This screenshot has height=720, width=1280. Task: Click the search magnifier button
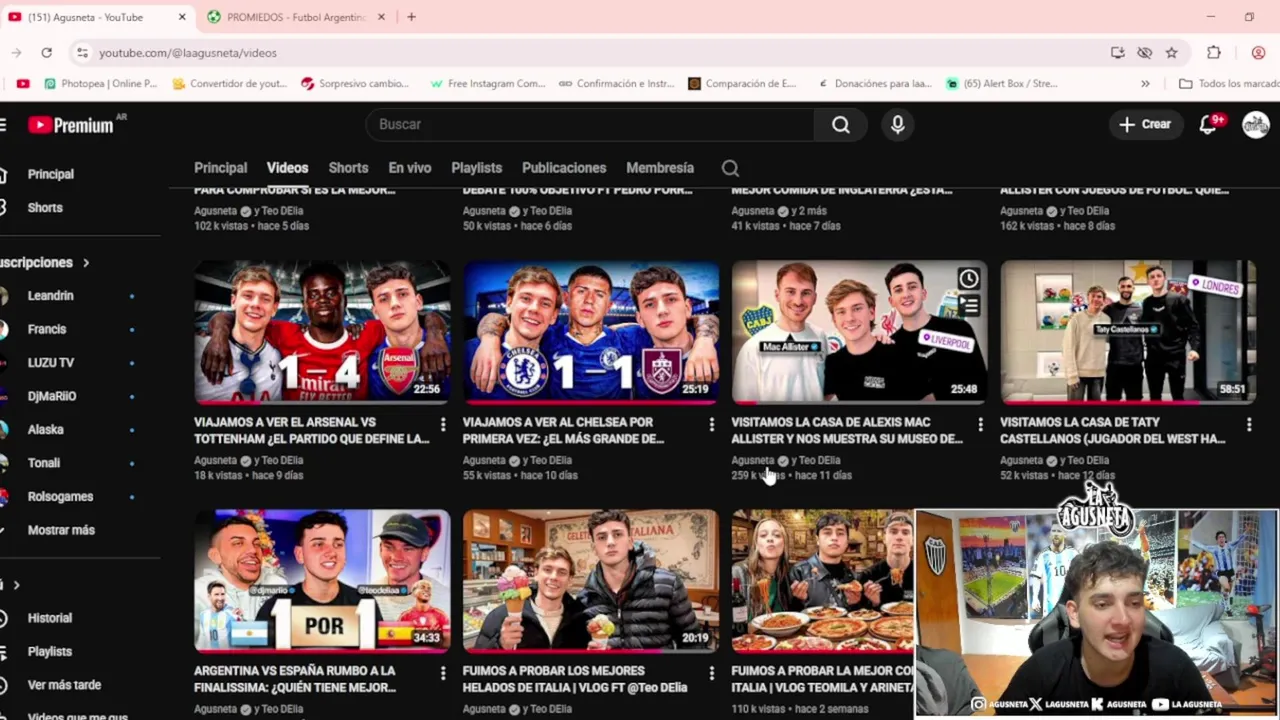(841, 124)
